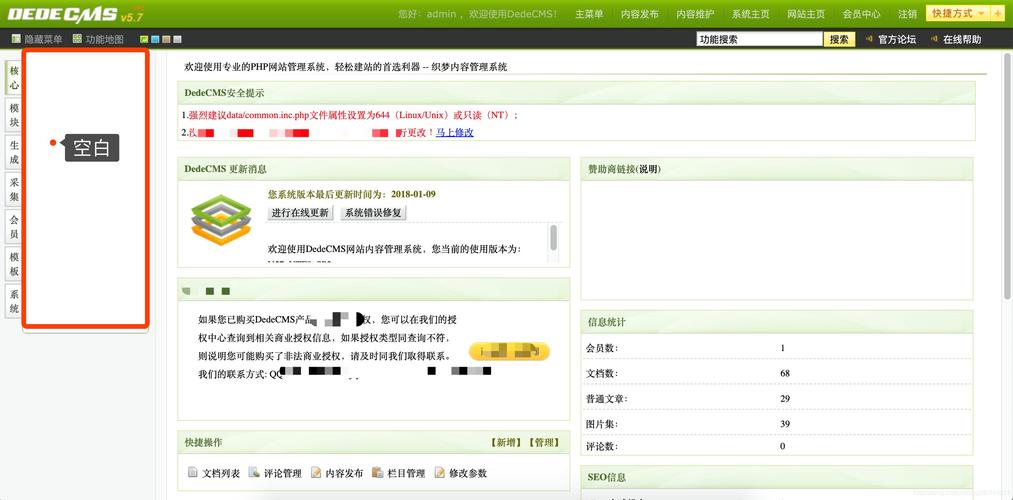Click the 修改参数 edit icon

(439, 473)
